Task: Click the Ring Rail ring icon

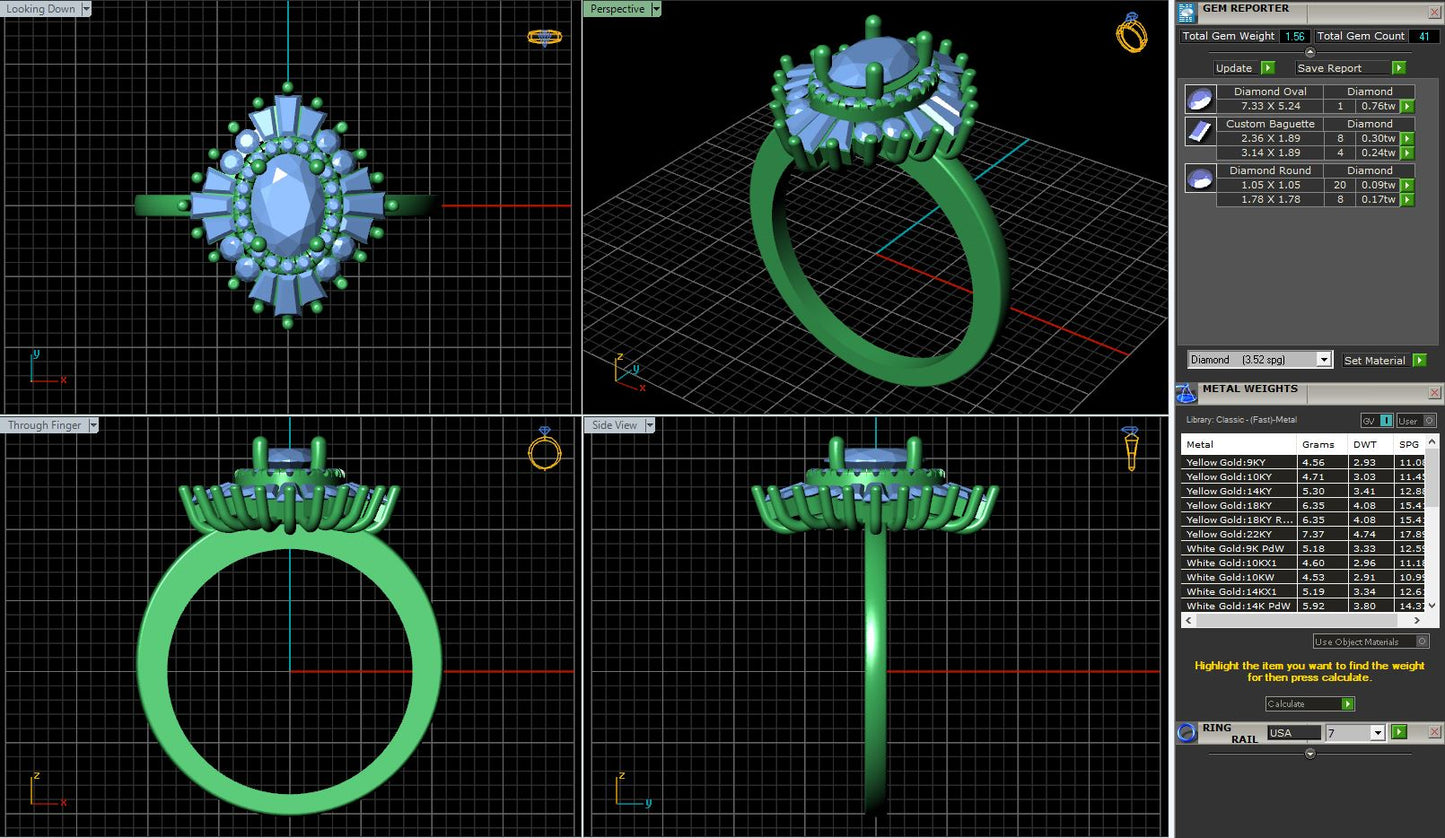Action: [x=1186, y=733]
